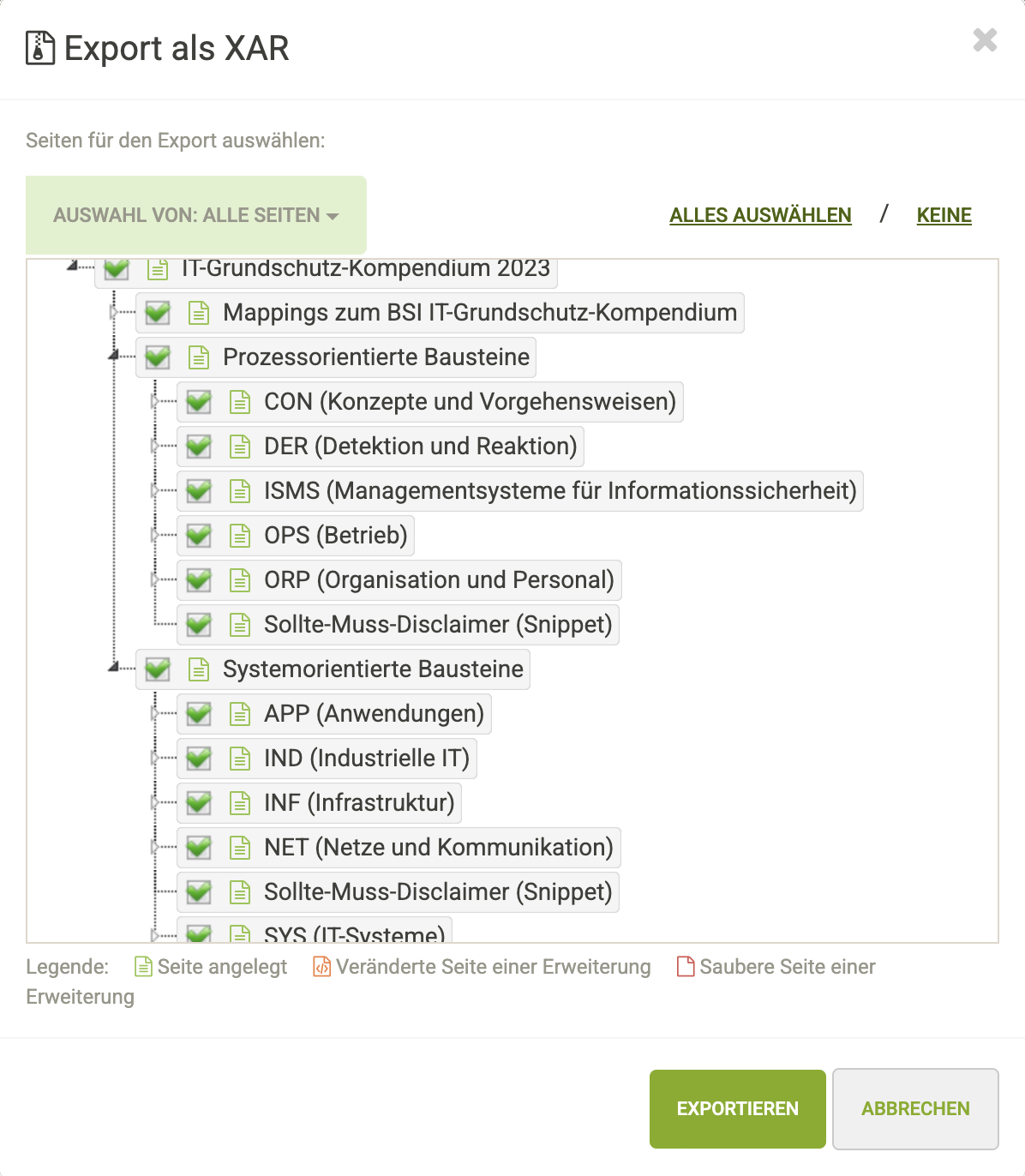Click the document icon beside Systemorientierte Bausteine
The image size is (1025, 1176).
199,669
